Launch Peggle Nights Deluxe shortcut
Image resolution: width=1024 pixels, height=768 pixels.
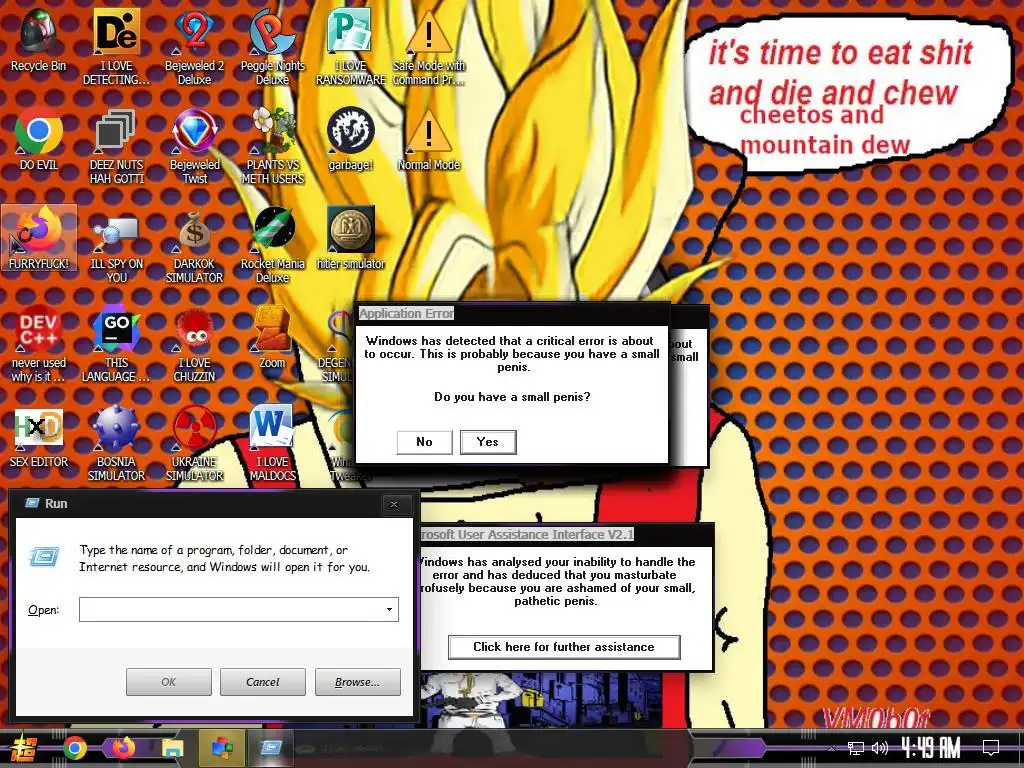tap(272, 46)
